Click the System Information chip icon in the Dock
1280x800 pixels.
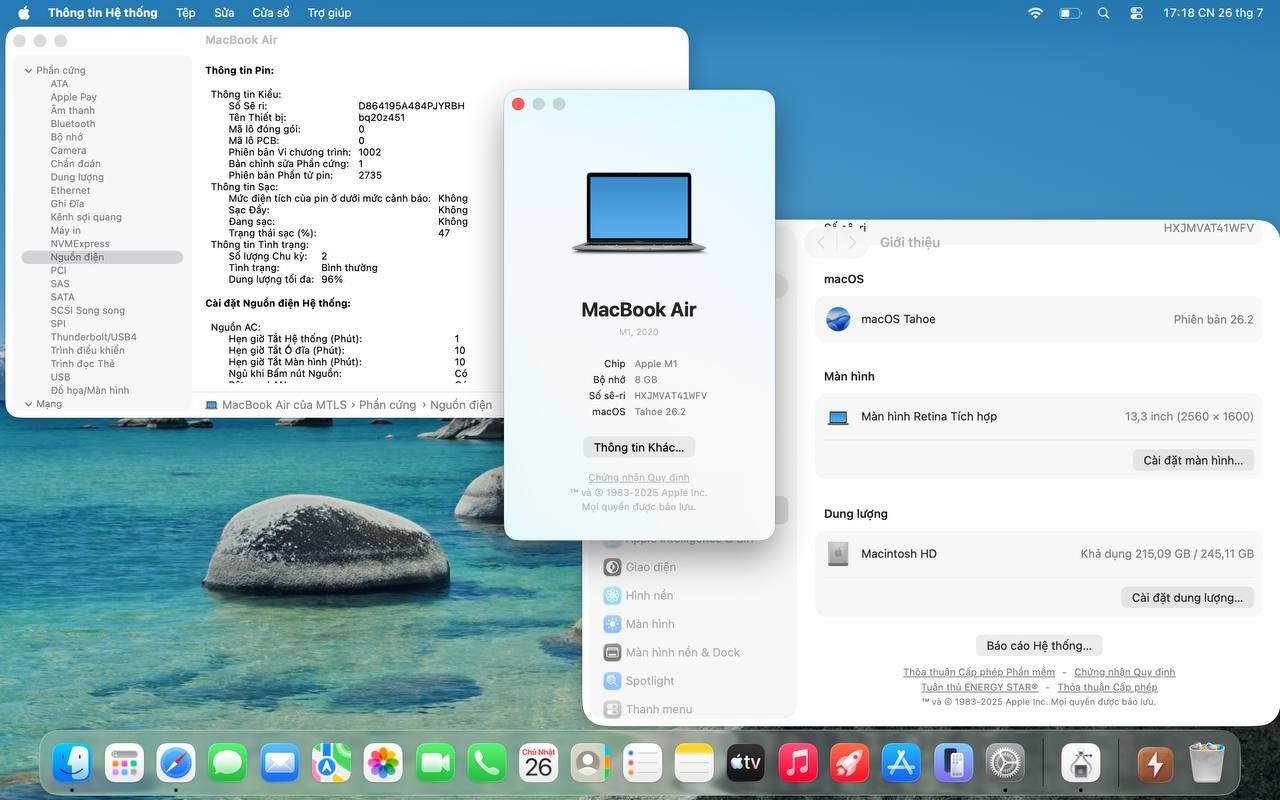click(x=1080, y=764)
